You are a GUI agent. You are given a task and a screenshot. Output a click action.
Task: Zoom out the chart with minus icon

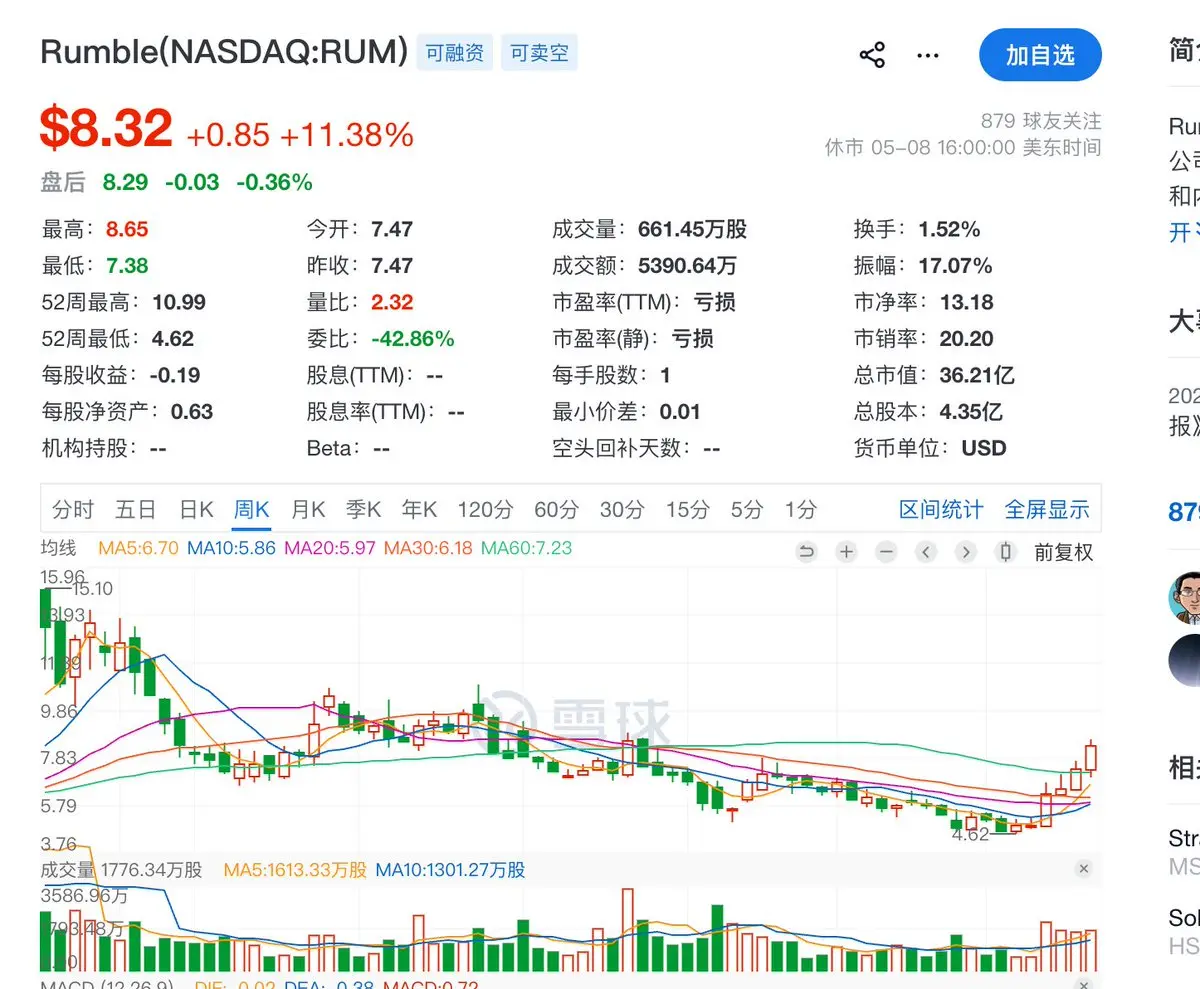click(886, 552)
